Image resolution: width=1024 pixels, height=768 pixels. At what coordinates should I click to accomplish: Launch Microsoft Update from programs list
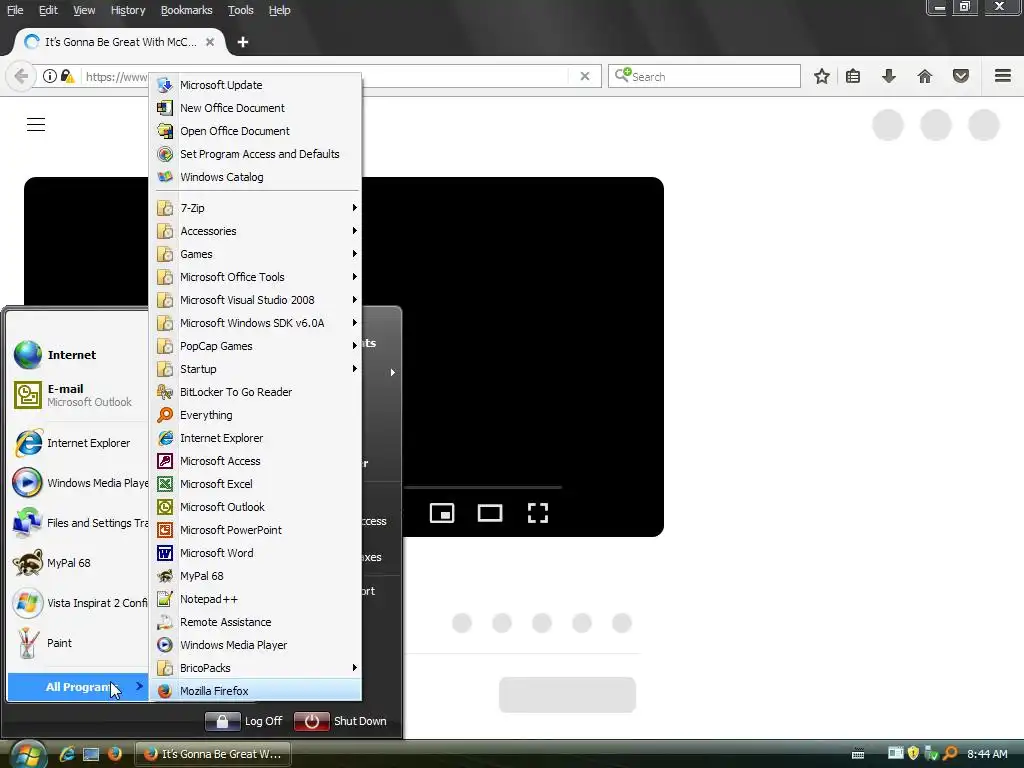255,85
